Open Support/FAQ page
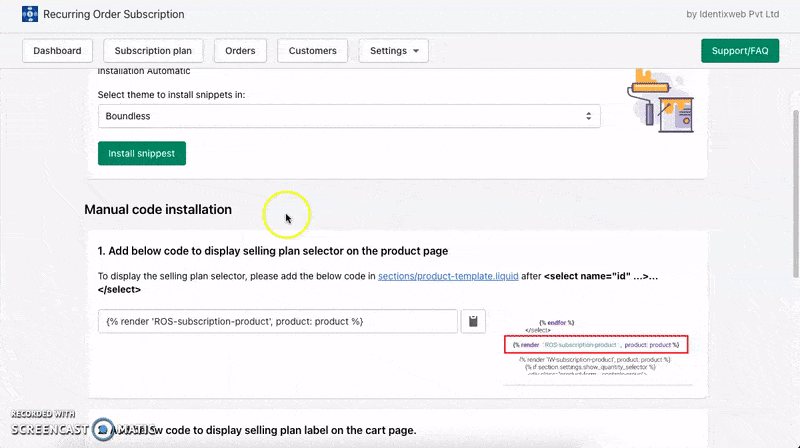The height and width of the screenshot is (448, 800). (740, 51)
